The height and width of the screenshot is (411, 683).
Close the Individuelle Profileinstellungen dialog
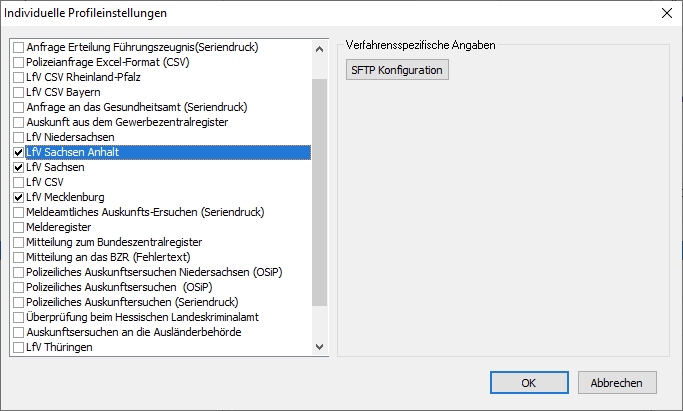[667, 13]
